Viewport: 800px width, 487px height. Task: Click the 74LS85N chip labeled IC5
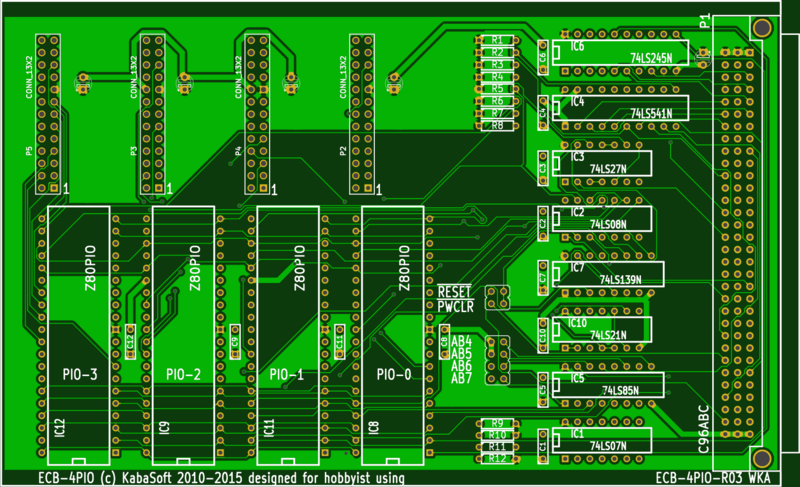point(607,384)
